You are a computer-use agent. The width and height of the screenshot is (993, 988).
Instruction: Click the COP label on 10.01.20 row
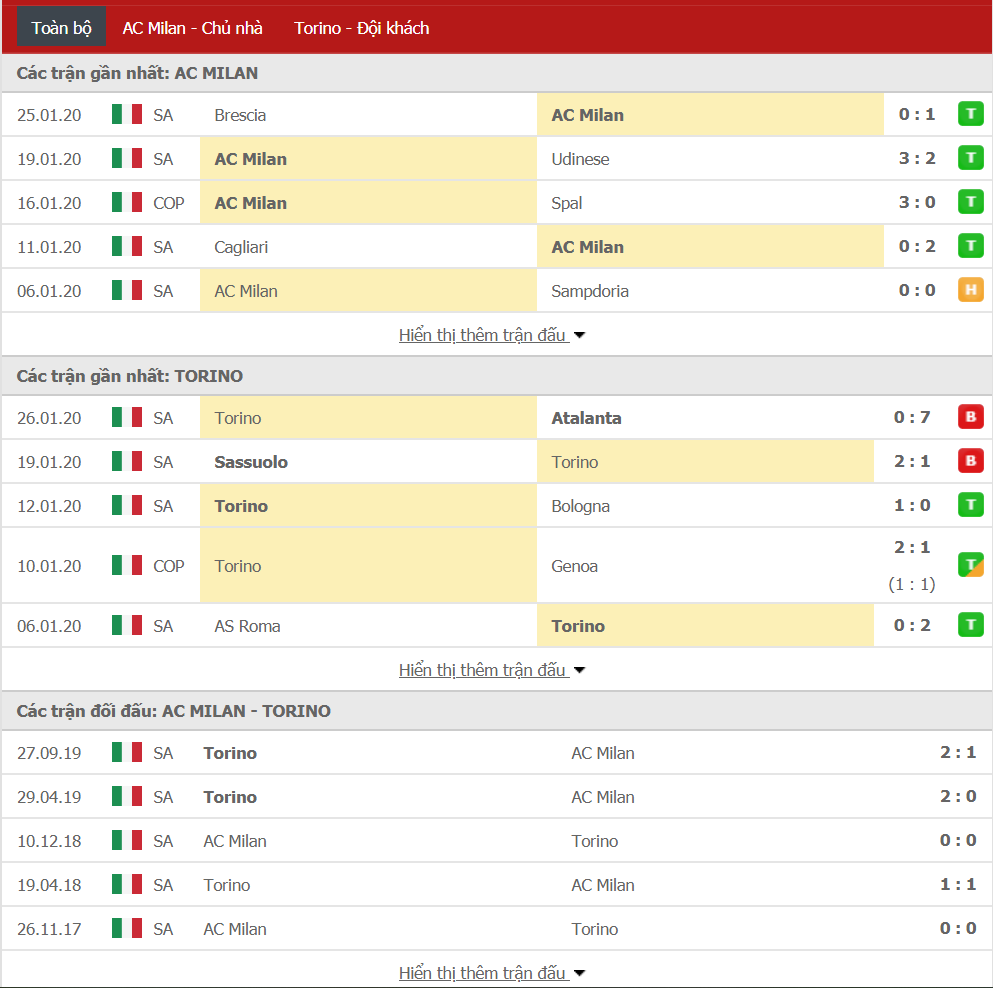(x=168, y=566)
